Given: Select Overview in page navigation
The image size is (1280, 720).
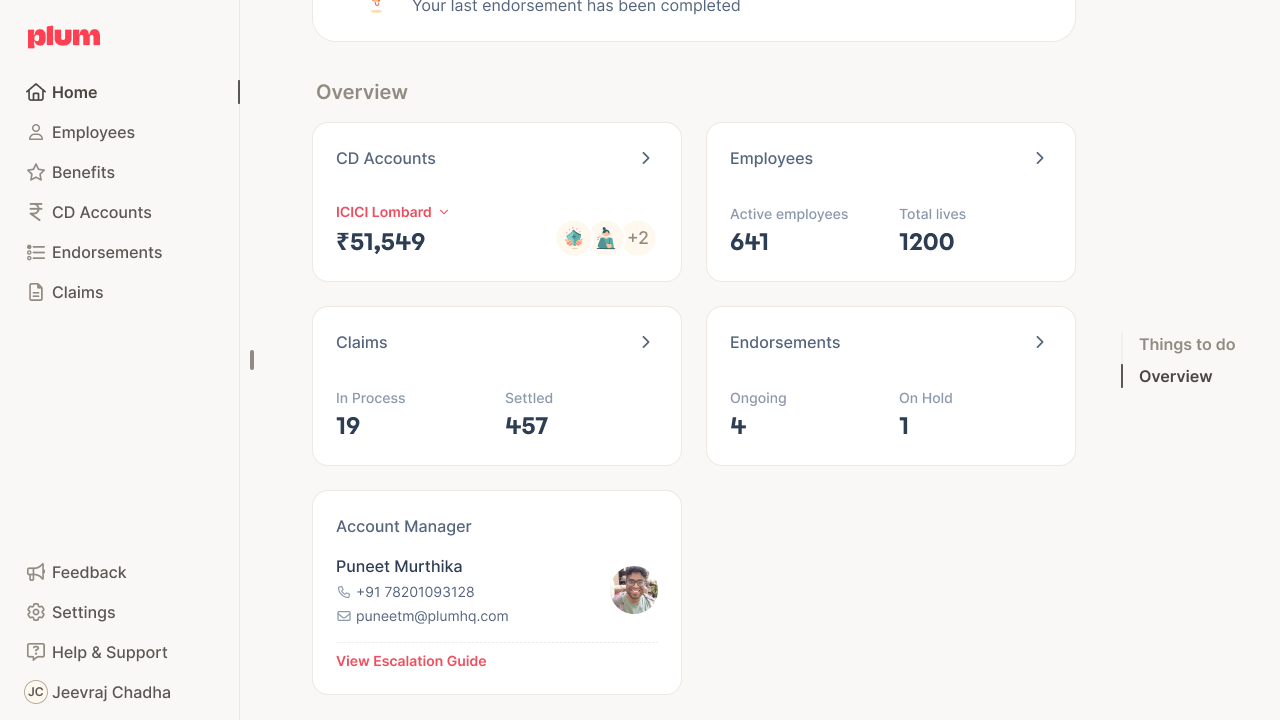Looking at the screenshot, I should point(1175,376).
